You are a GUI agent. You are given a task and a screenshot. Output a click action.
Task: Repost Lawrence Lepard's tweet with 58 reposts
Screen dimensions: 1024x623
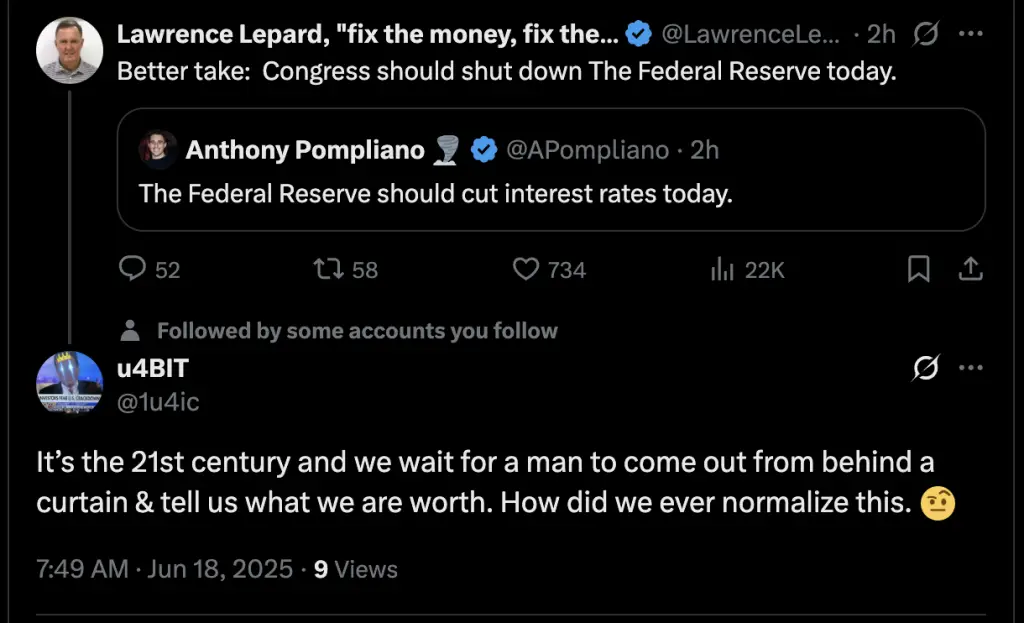[x=328, y=269]
